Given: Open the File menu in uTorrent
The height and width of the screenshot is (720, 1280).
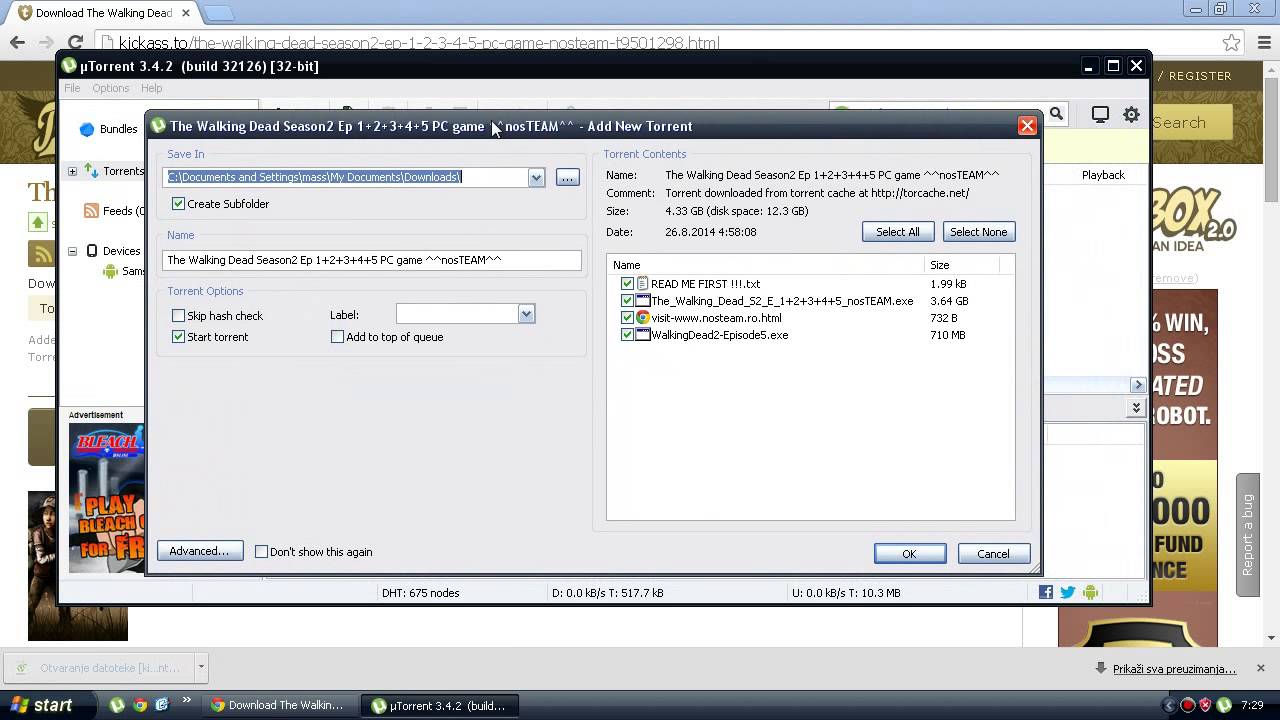Looking at the screenshot, I should pos(72,88).
